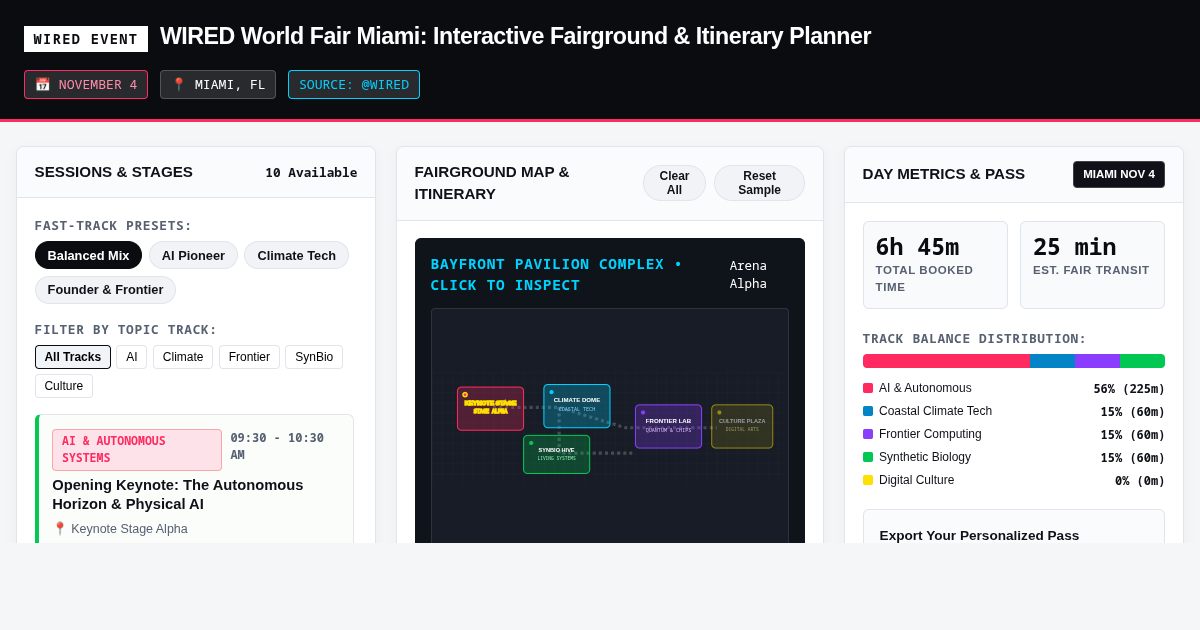Click the Reset Sample button

(x=759, y=183)
